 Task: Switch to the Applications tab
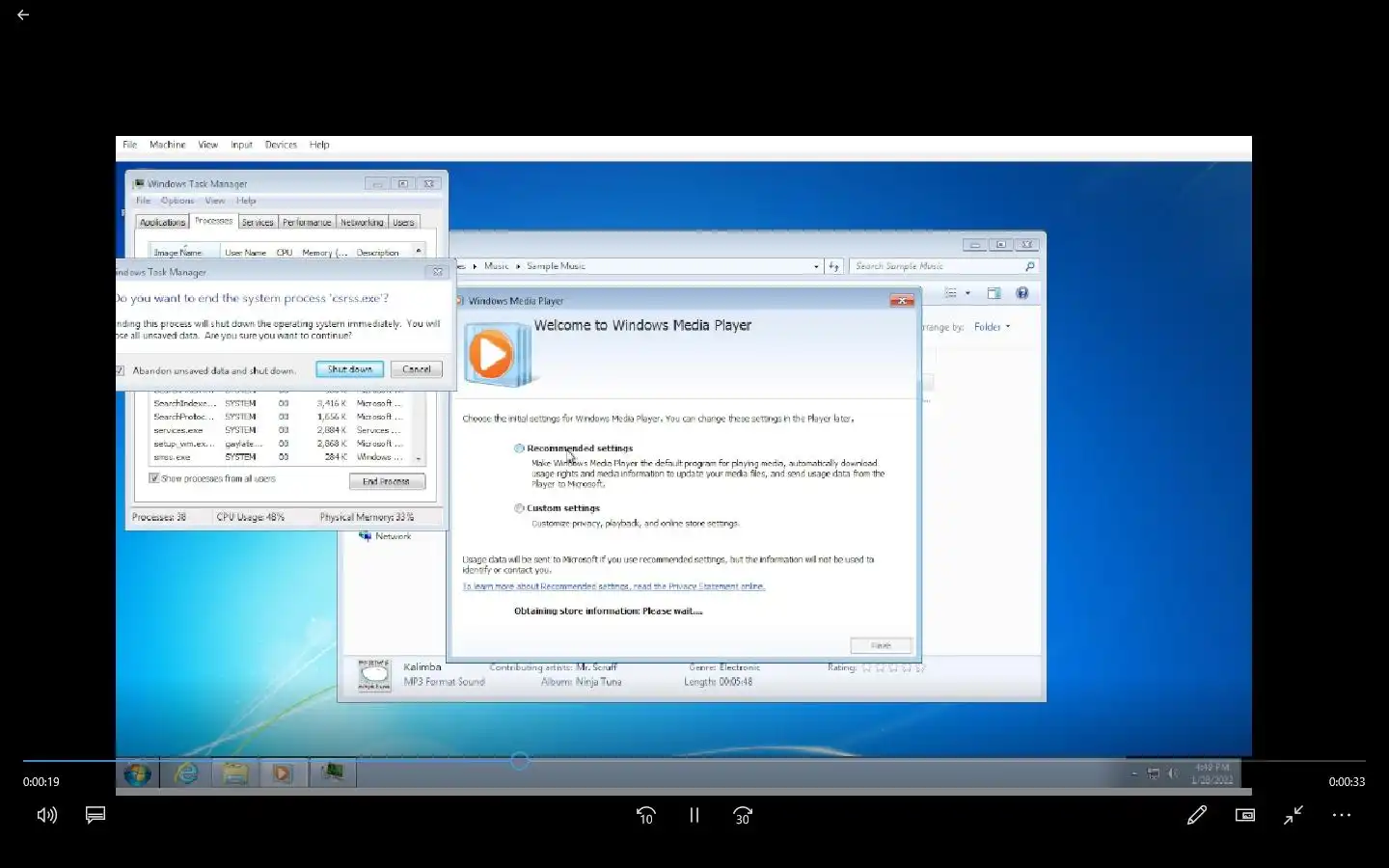[162, 222]
